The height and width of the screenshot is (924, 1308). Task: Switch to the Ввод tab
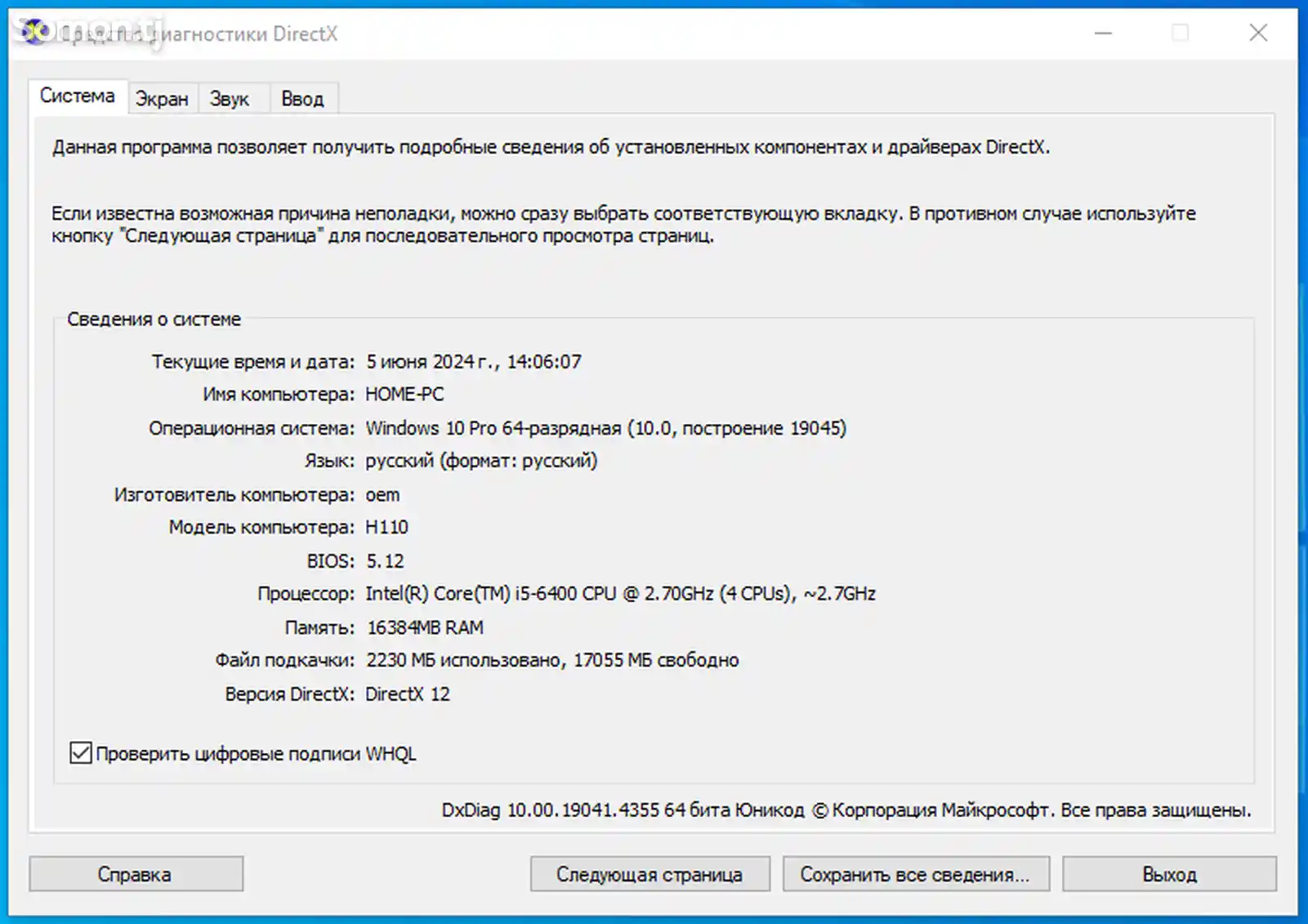pos(303,99)
